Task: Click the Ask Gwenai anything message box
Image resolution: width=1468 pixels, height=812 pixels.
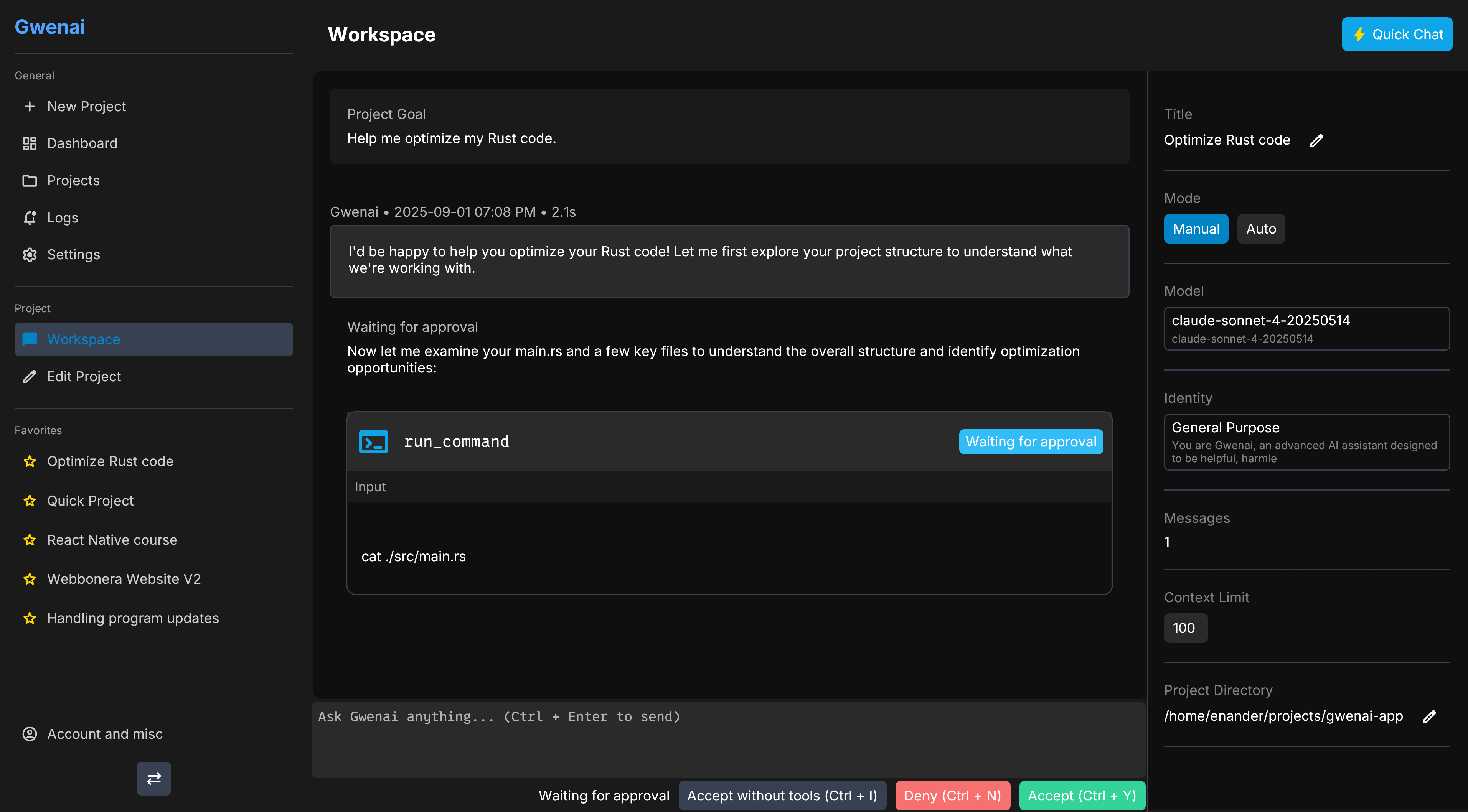Action: tap(728, 739)
